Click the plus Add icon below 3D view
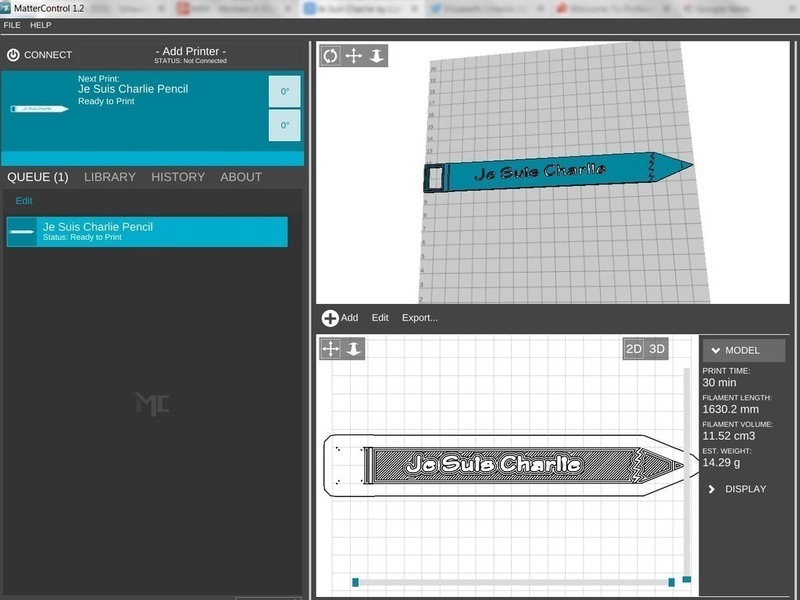This screenshot has width=800, height=600. (x=330, y=318)
